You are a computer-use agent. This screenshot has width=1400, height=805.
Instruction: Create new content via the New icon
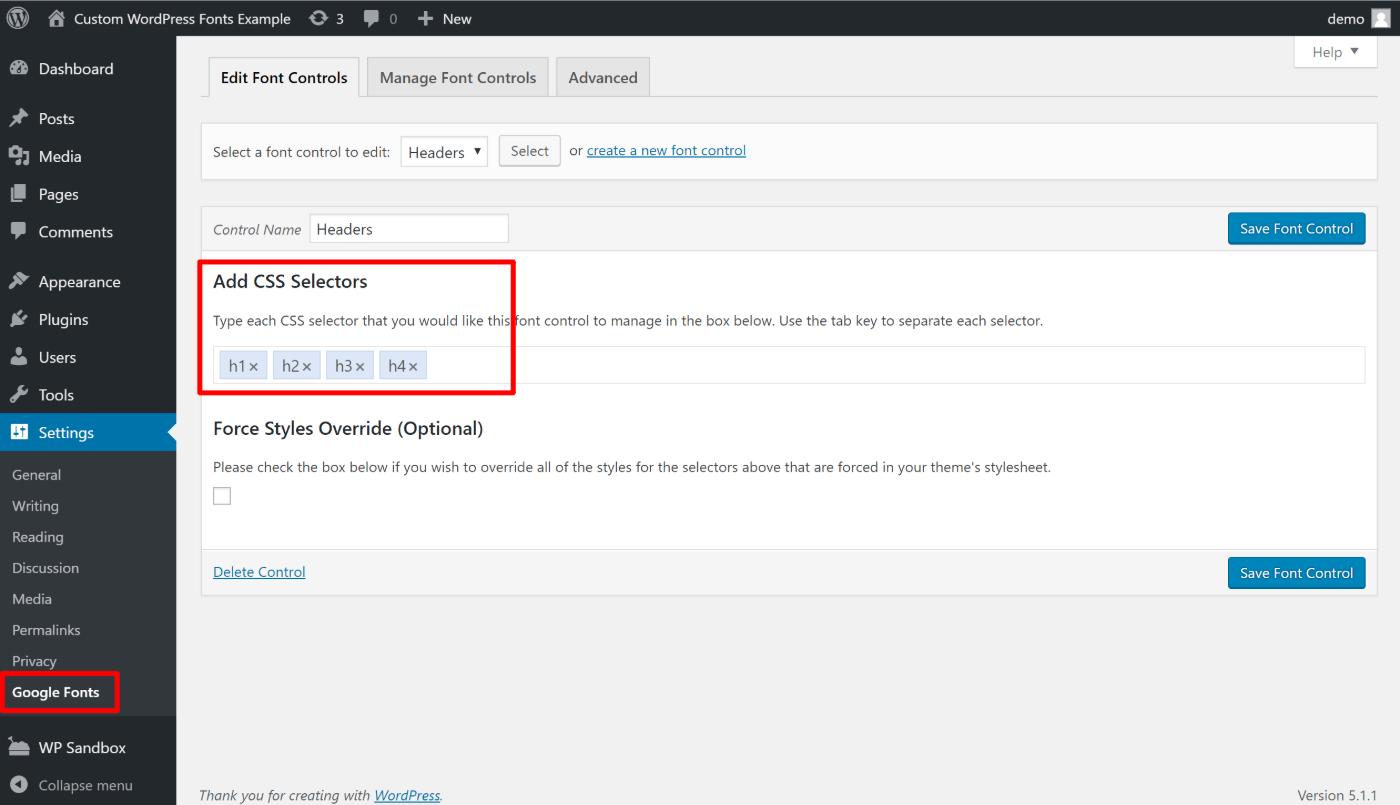444,18
